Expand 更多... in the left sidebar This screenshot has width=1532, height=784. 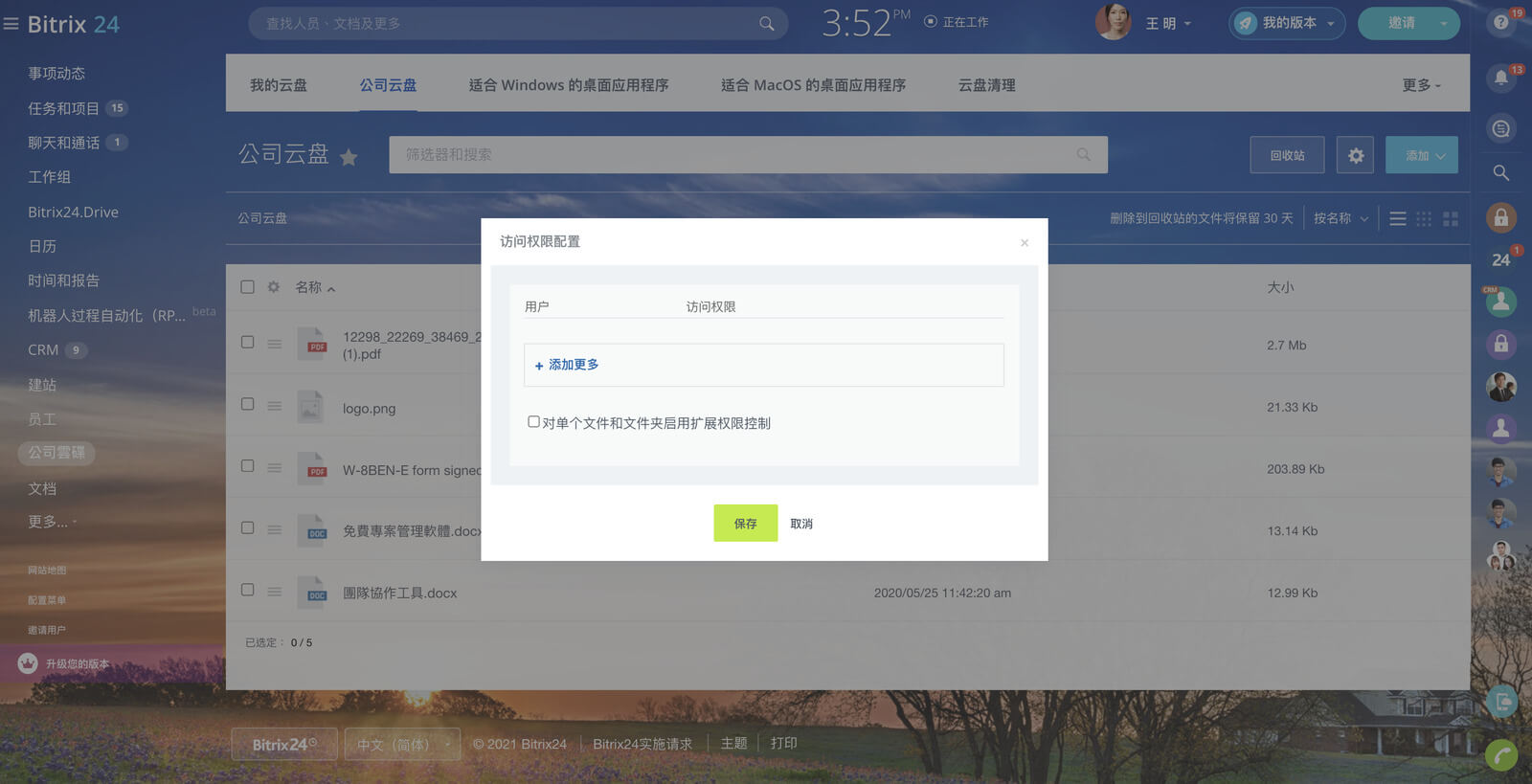pyautogui.click(x=52, y=522)
